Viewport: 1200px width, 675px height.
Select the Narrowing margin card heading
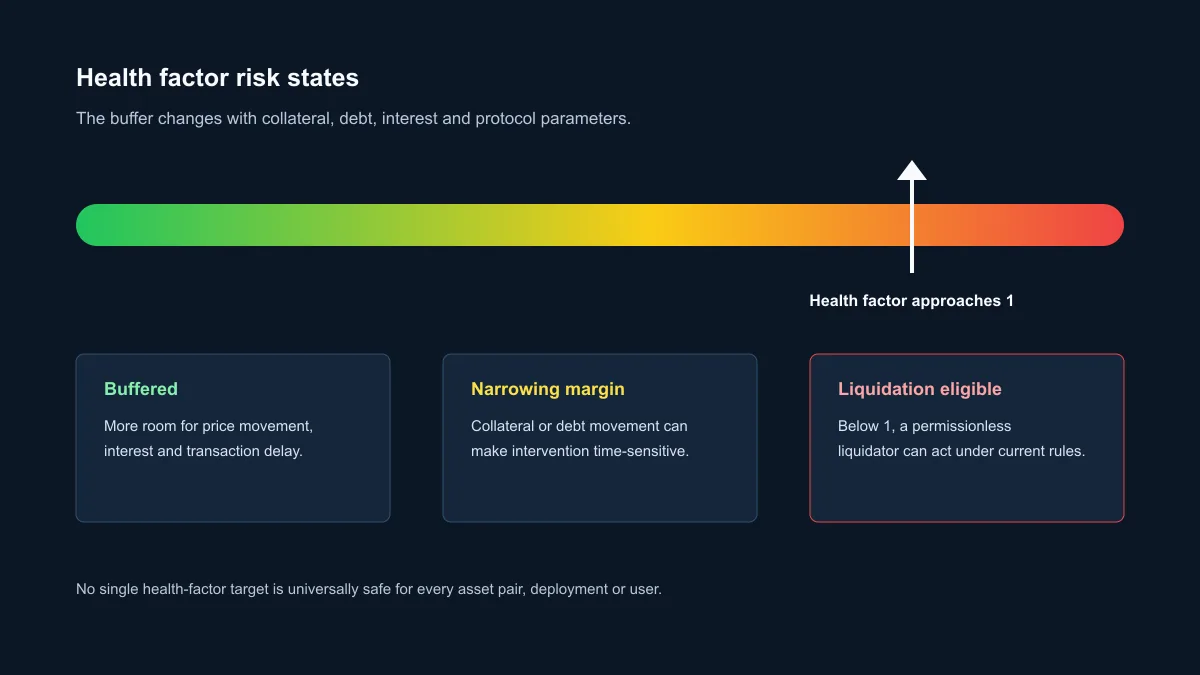pyautogui.click(x=548, y=389)
